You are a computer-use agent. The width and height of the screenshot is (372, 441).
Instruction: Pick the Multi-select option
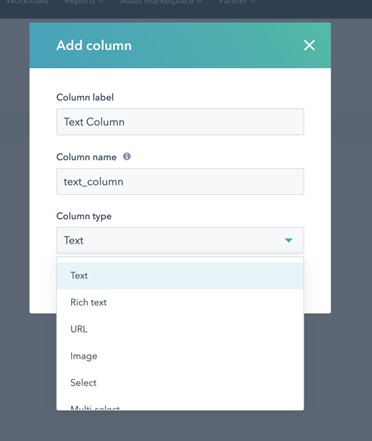click(x=180, y=406)
